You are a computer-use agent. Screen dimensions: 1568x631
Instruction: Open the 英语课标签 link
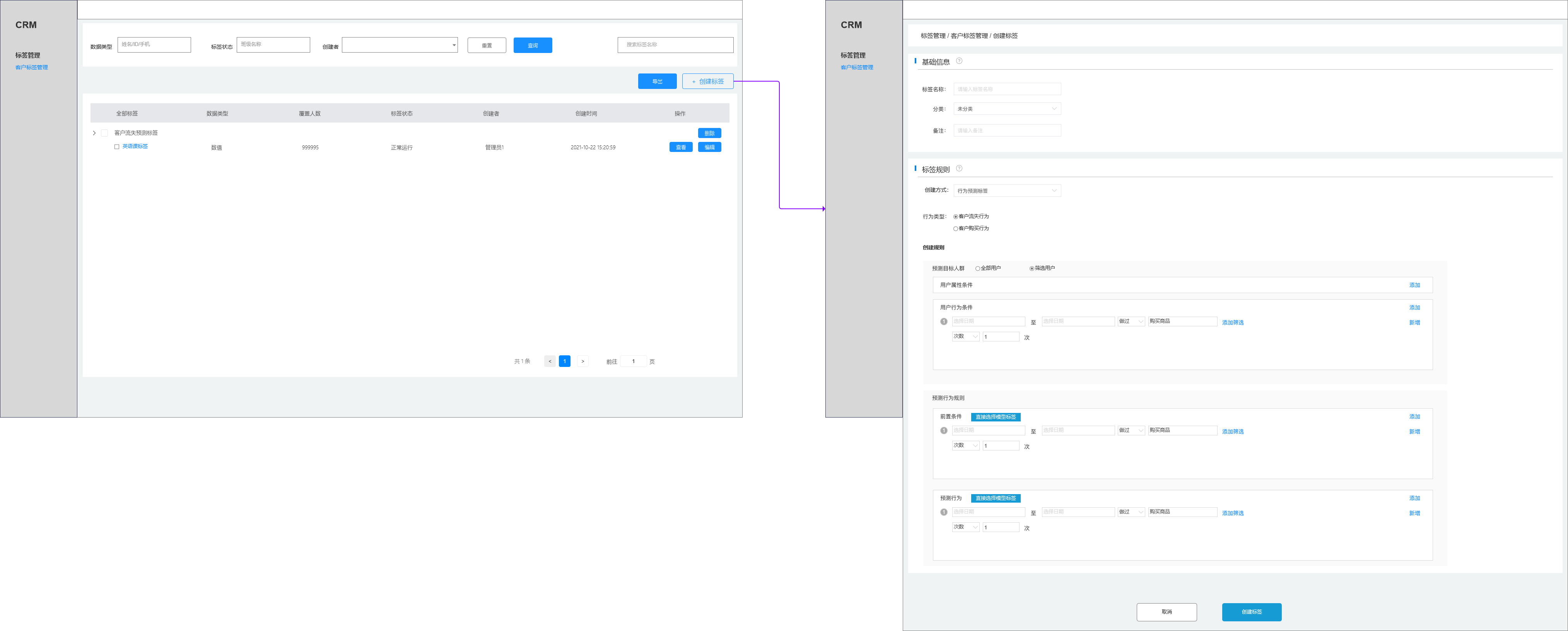coord(135,147)
